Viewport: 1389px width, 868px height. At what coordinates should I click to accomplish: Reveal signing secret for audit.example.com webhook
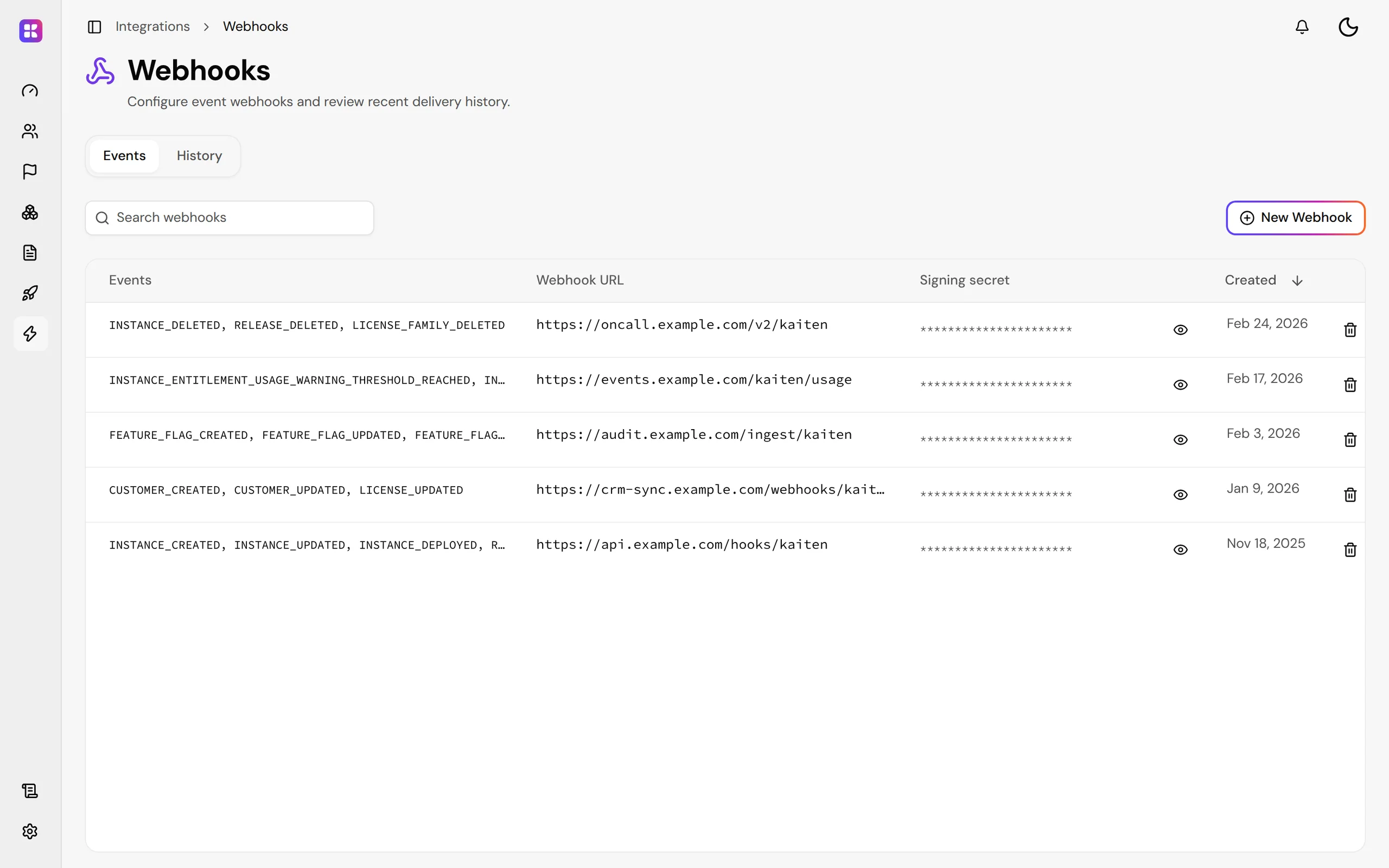[1180, 440]
